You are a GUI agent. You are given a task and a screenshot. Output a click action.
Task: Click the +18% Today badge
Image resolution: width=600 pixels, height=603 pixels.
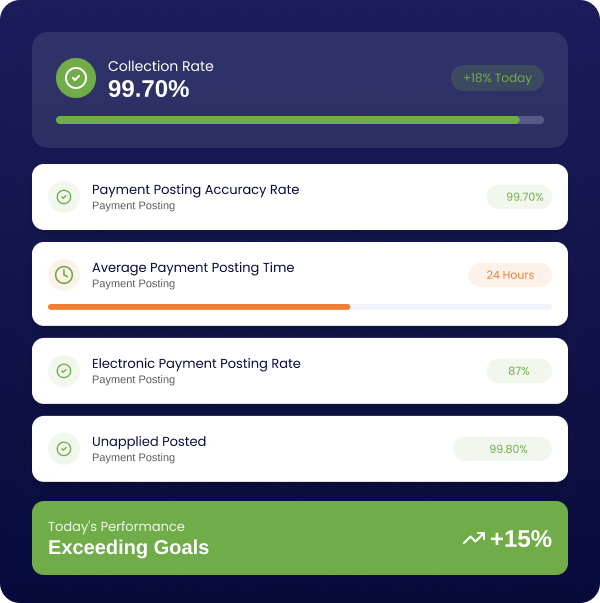tap(497, 78)
